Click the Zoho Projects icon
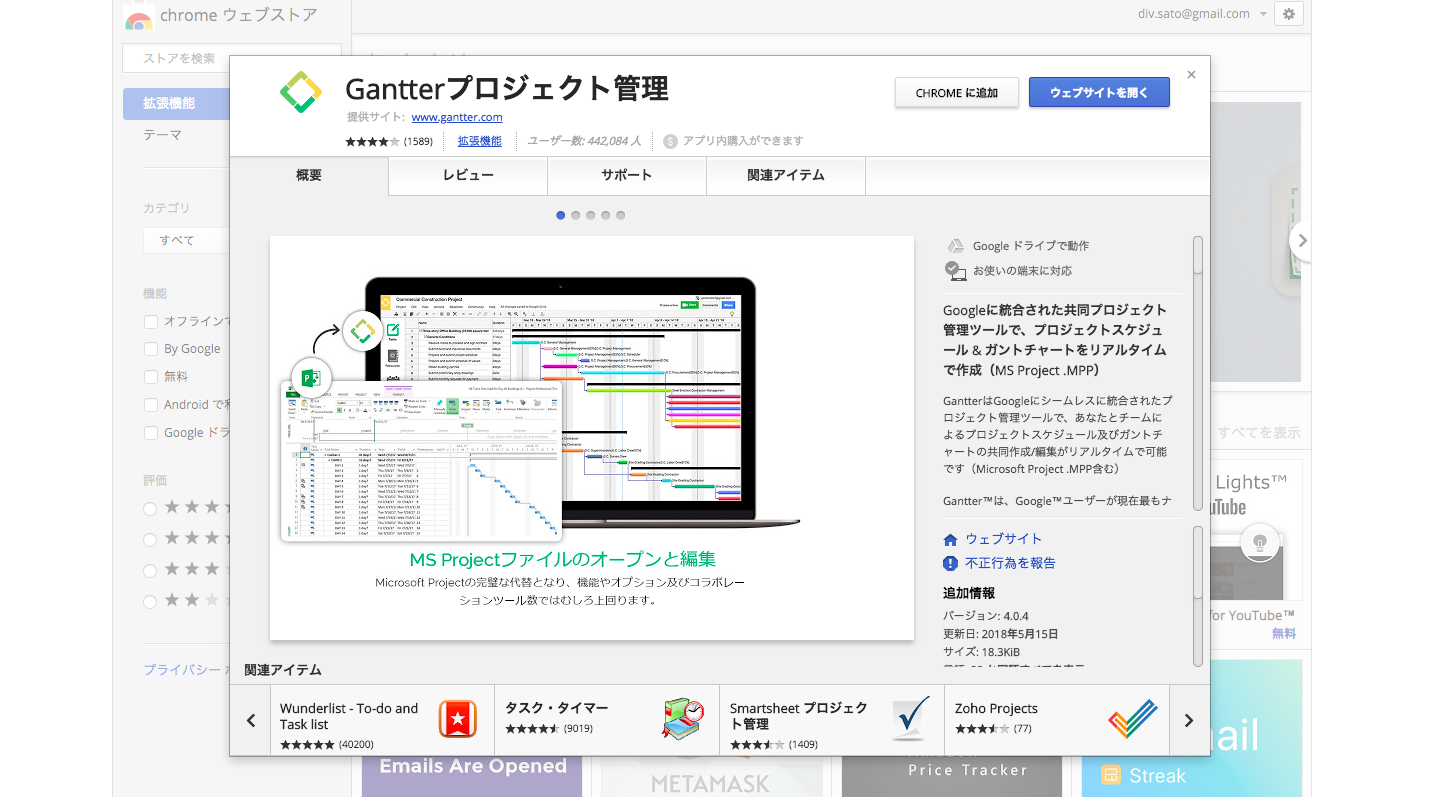 [1133, 718]
